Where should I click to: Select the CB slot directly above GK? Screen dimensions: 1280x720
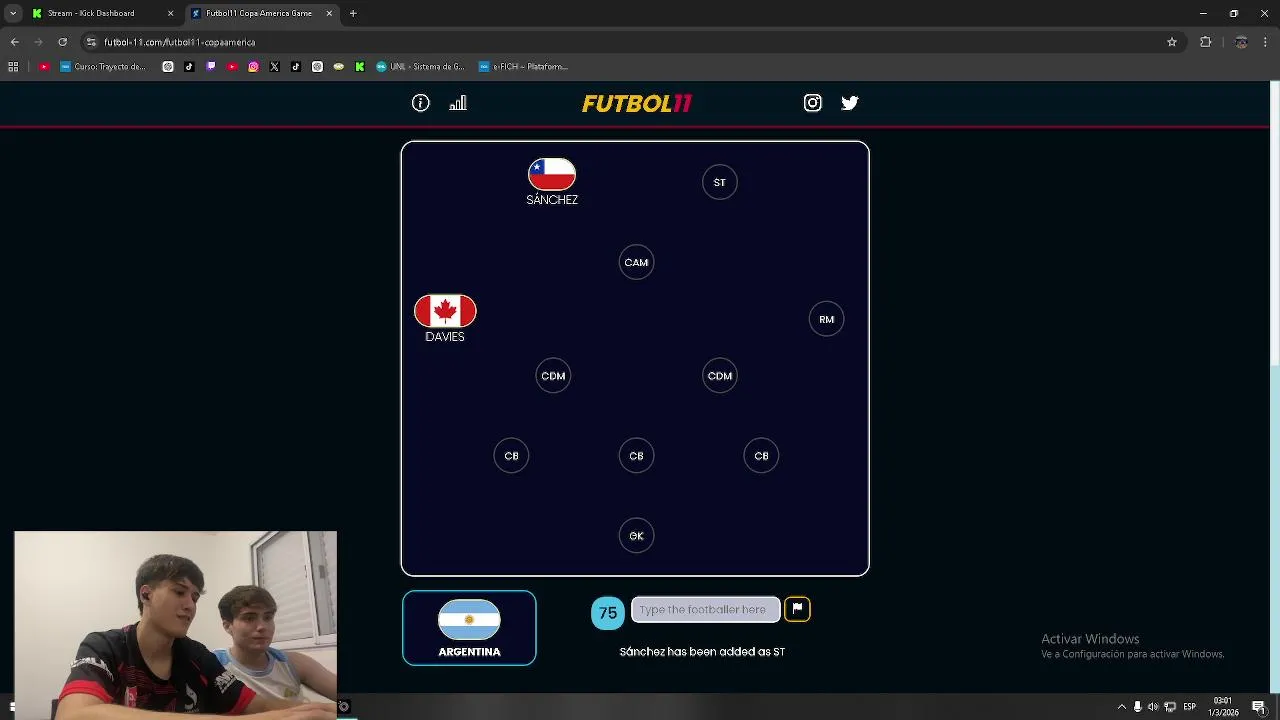click(x=636, y=456)
